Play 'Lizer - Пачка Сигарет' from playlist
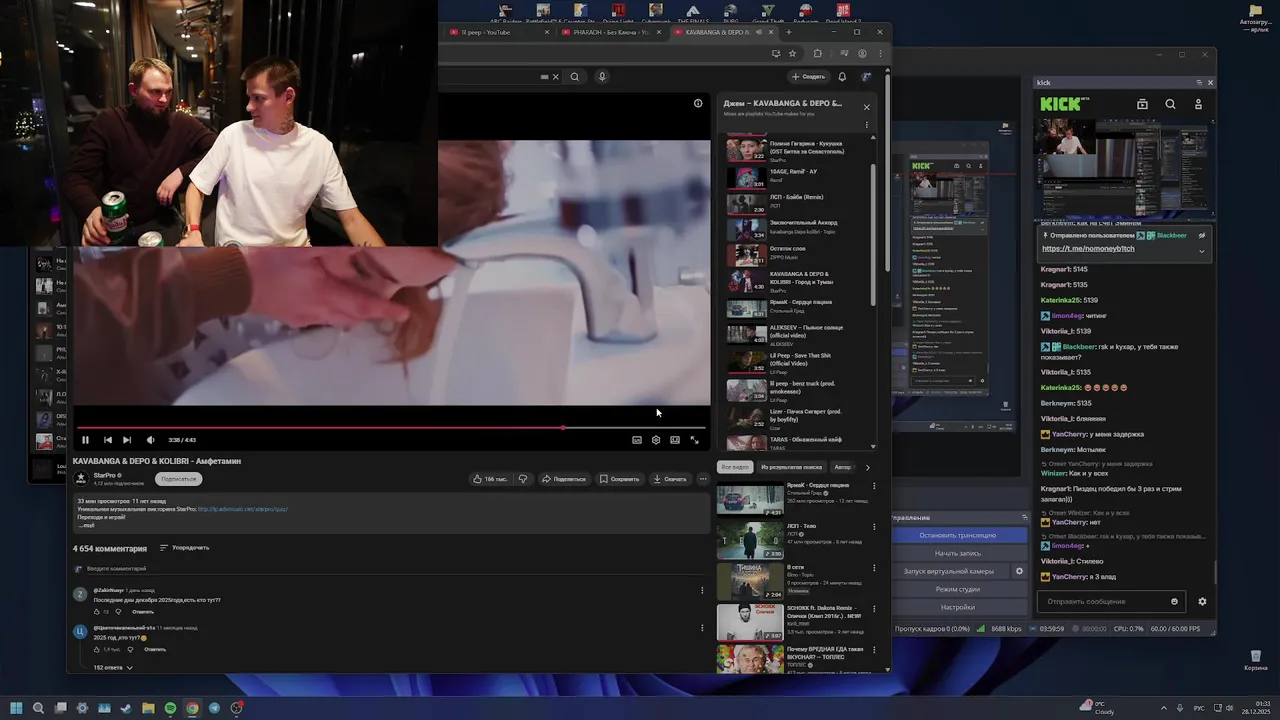1280x720 pixels. (x=796, y=417)
